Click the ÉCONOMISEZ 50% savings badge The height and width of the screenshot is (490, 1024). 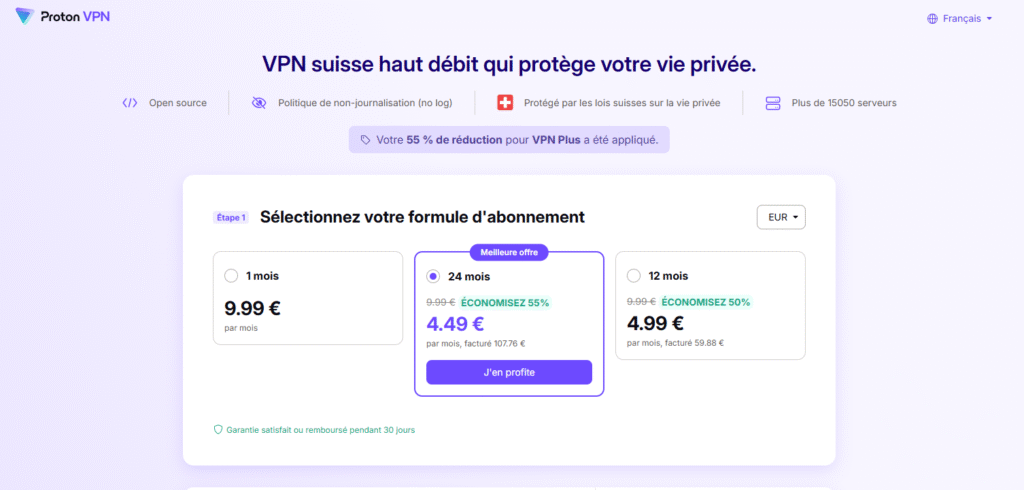pos(705,302)
